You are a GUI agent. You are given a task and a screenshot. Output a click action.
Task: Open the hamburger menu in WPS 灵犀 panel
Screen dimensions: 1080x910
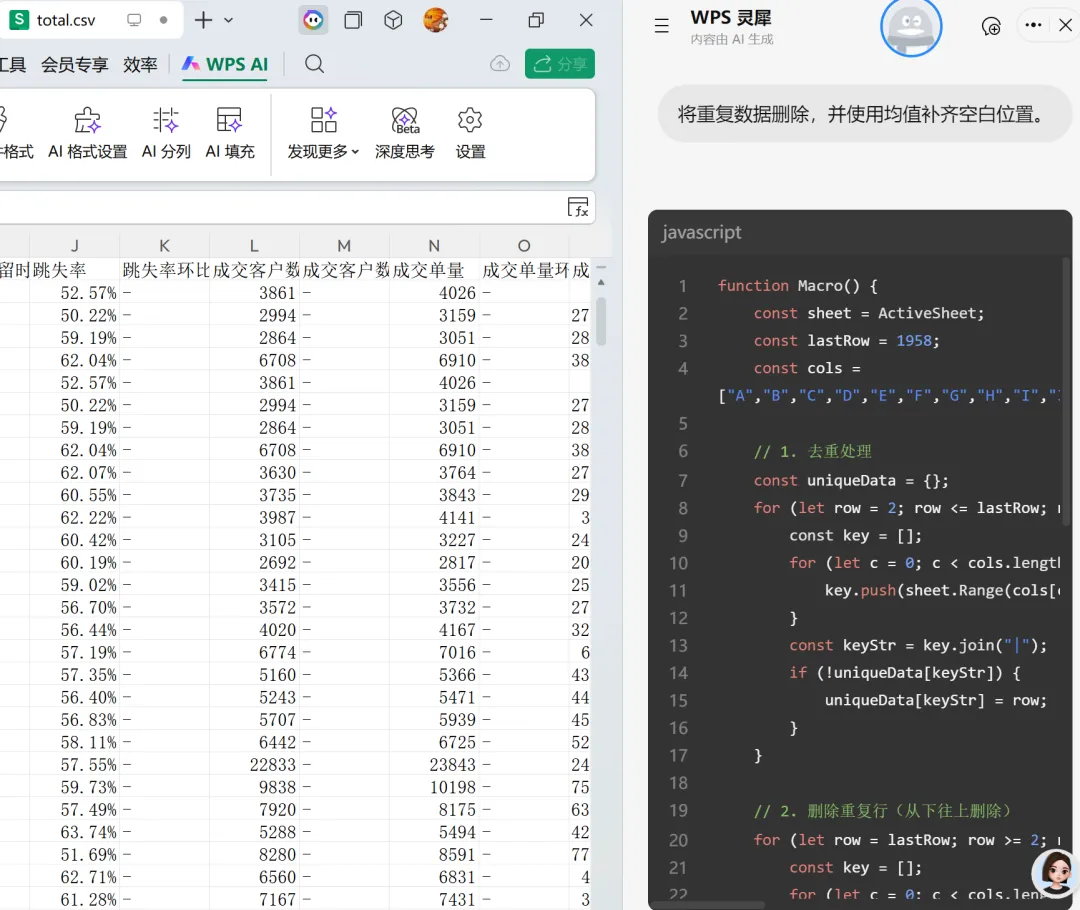pyautogui.click(x=662, y=26)
